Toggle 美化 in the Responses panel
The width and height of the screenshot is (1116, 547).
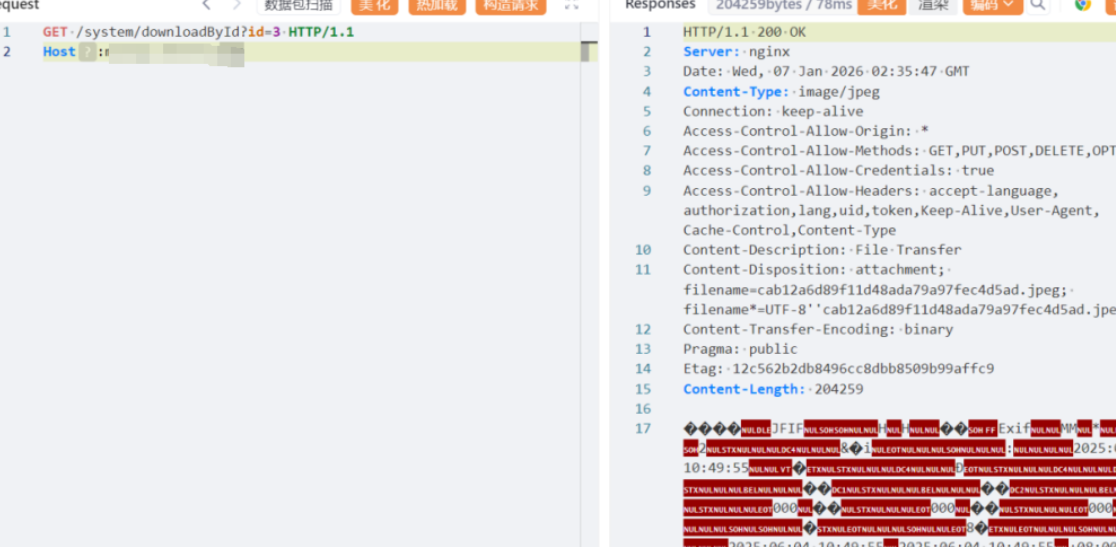click(881, 5)
